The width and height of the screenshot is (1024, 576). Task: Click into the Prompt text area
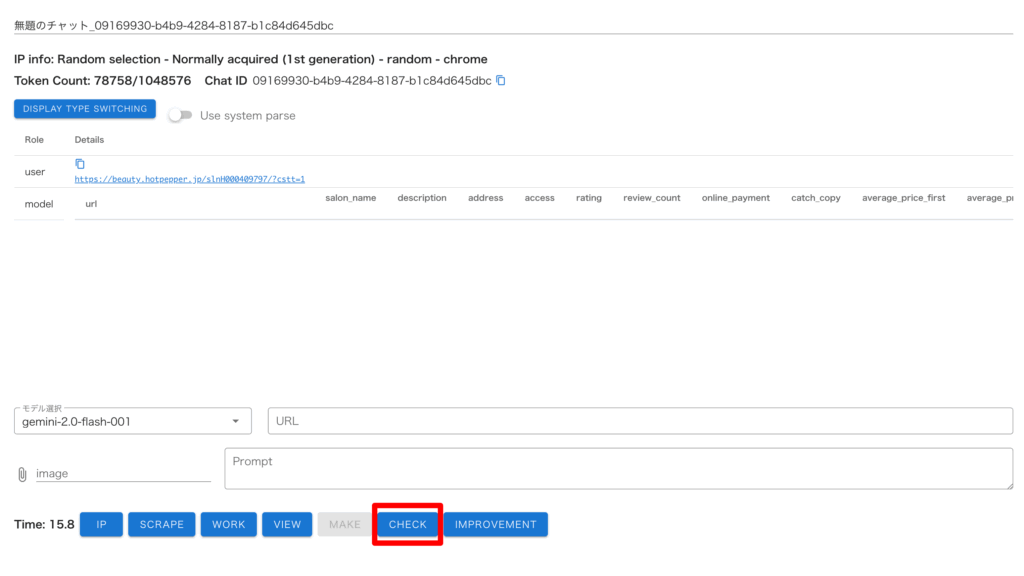coord(618,469)
